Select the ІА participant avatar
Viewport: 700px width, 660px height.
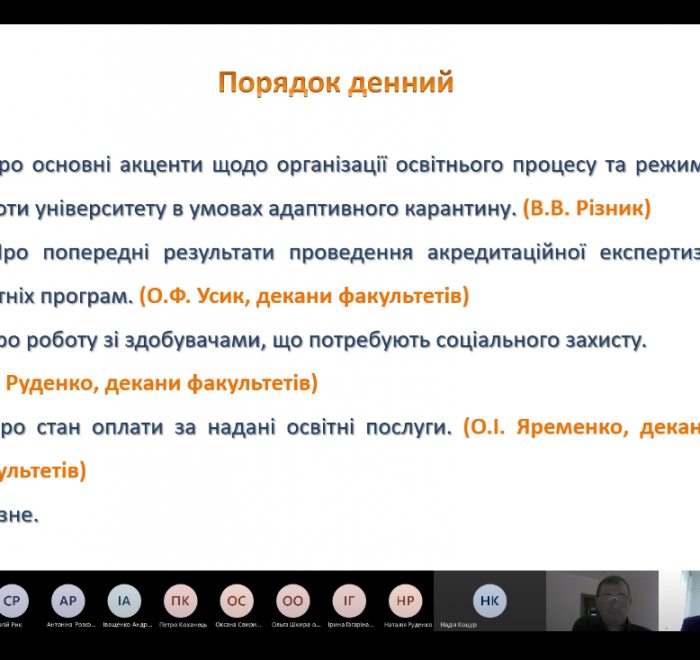pos(124,601)
